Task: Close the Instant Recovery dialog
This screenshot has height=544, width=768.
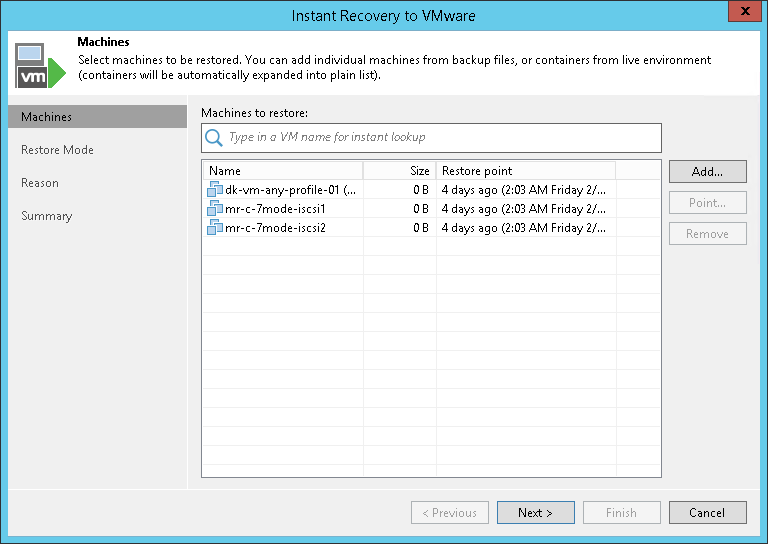Action: coord(740,15)
